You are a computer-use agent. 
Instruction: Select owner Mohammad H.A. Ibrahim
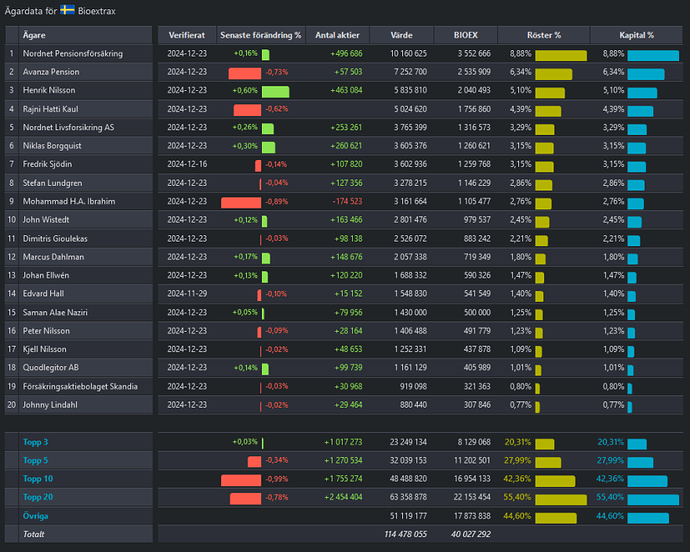(69, 201)
